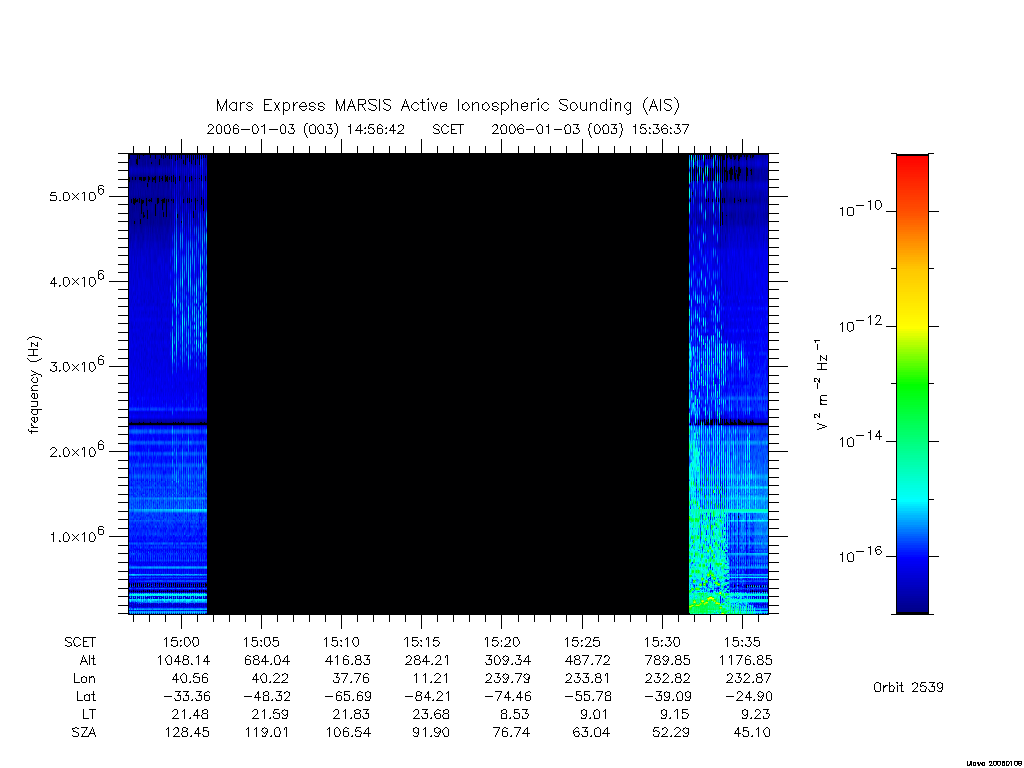This screenshot has height=768, width=1024.
Task: Click longitude value '40.56'
Action: (x=190, y=679)
